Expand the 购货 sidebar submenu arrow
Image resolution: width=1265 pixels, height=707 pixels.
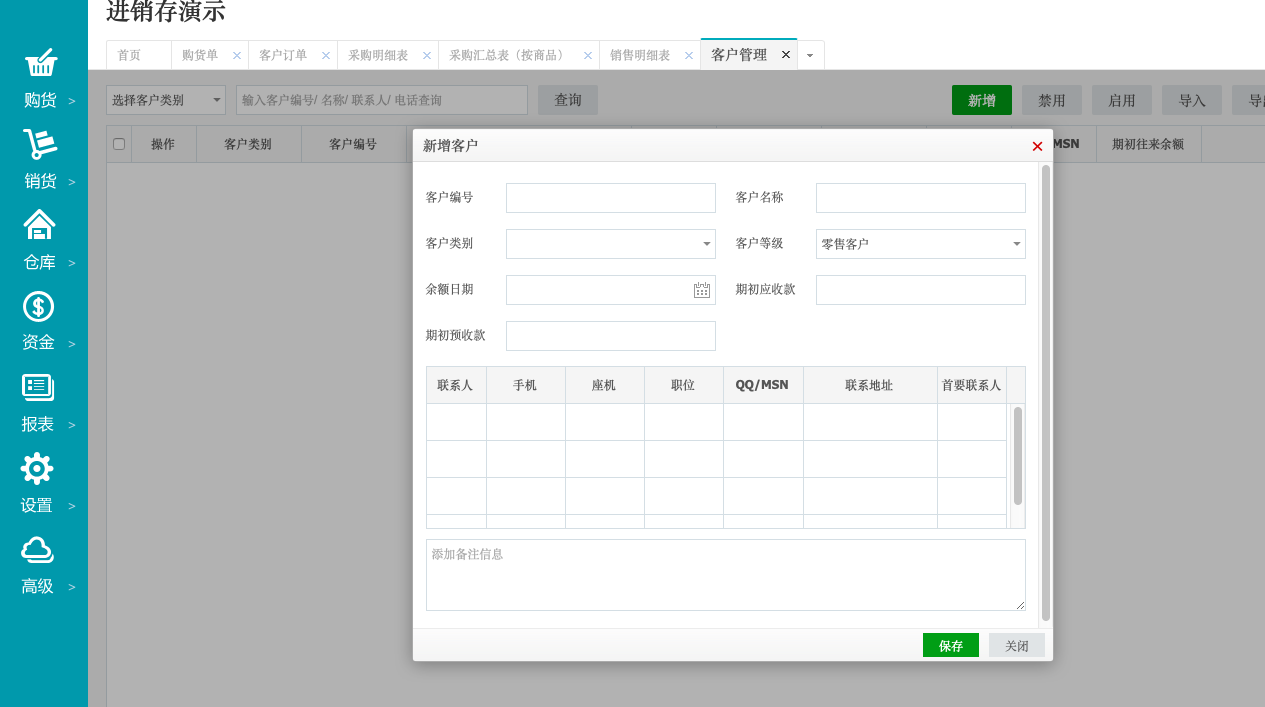pyautogui.click(x=72, y=101)
